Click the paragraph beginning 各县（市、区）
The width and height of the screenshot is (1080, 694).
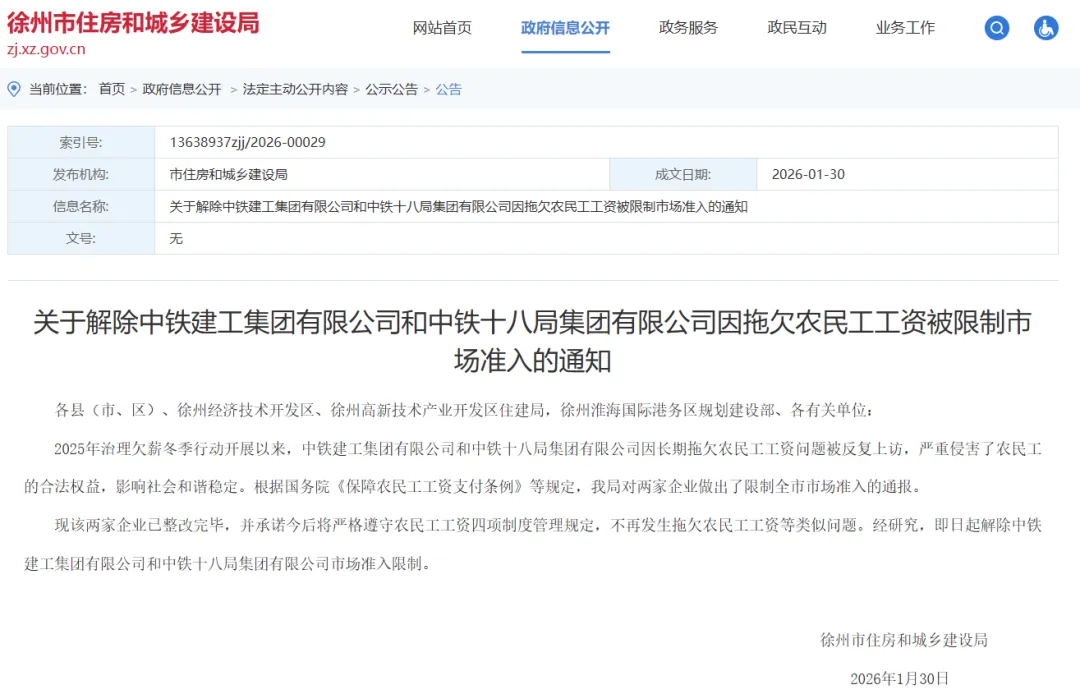(x=464, y=410)
